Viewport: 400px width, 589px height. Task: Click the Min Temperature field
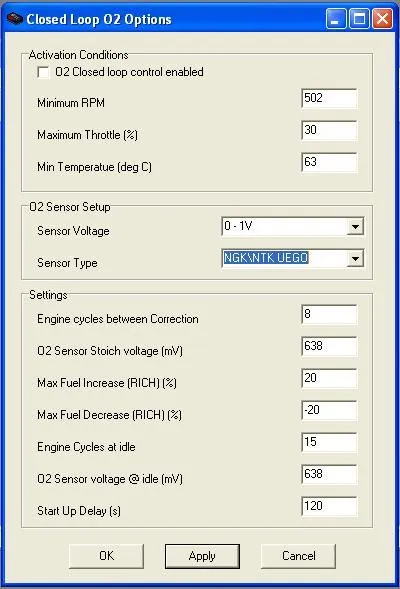click(329, 162)
